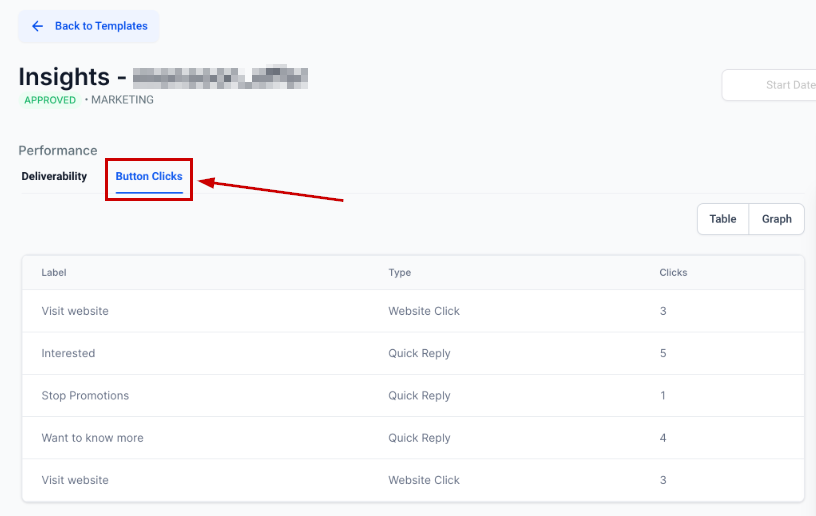Click the first Visit website row label
The height and width of the screenshot is (516, 816).
pos(75,311)
